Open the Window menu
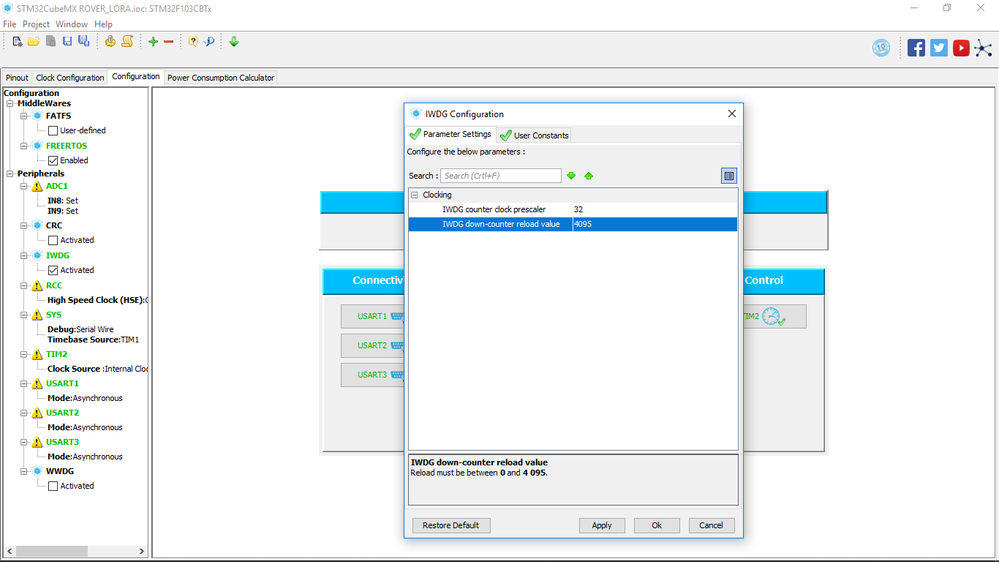The height and width of the screenshot is (562, 999). click(x=71, y=24)
